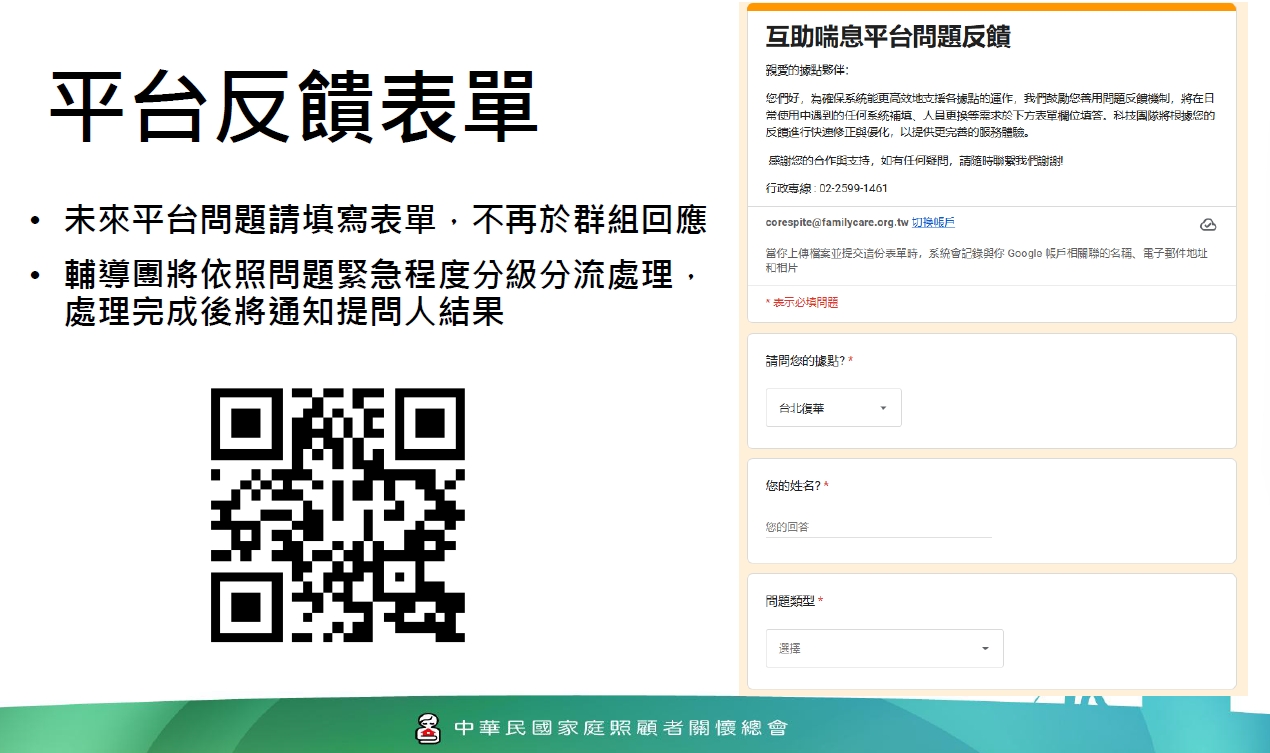
Task: Open the 問題類型 選擇 dropdown
Action: (x=884, y=649)
